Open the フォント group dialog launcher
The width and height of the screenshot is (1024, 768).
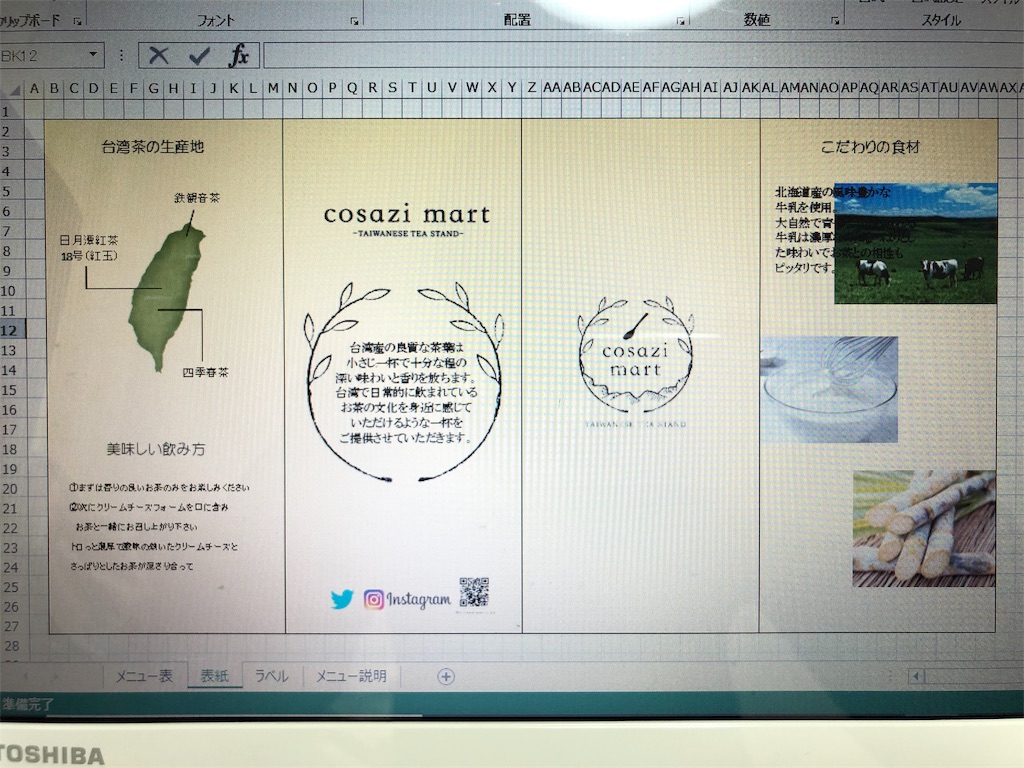point(355,22)
